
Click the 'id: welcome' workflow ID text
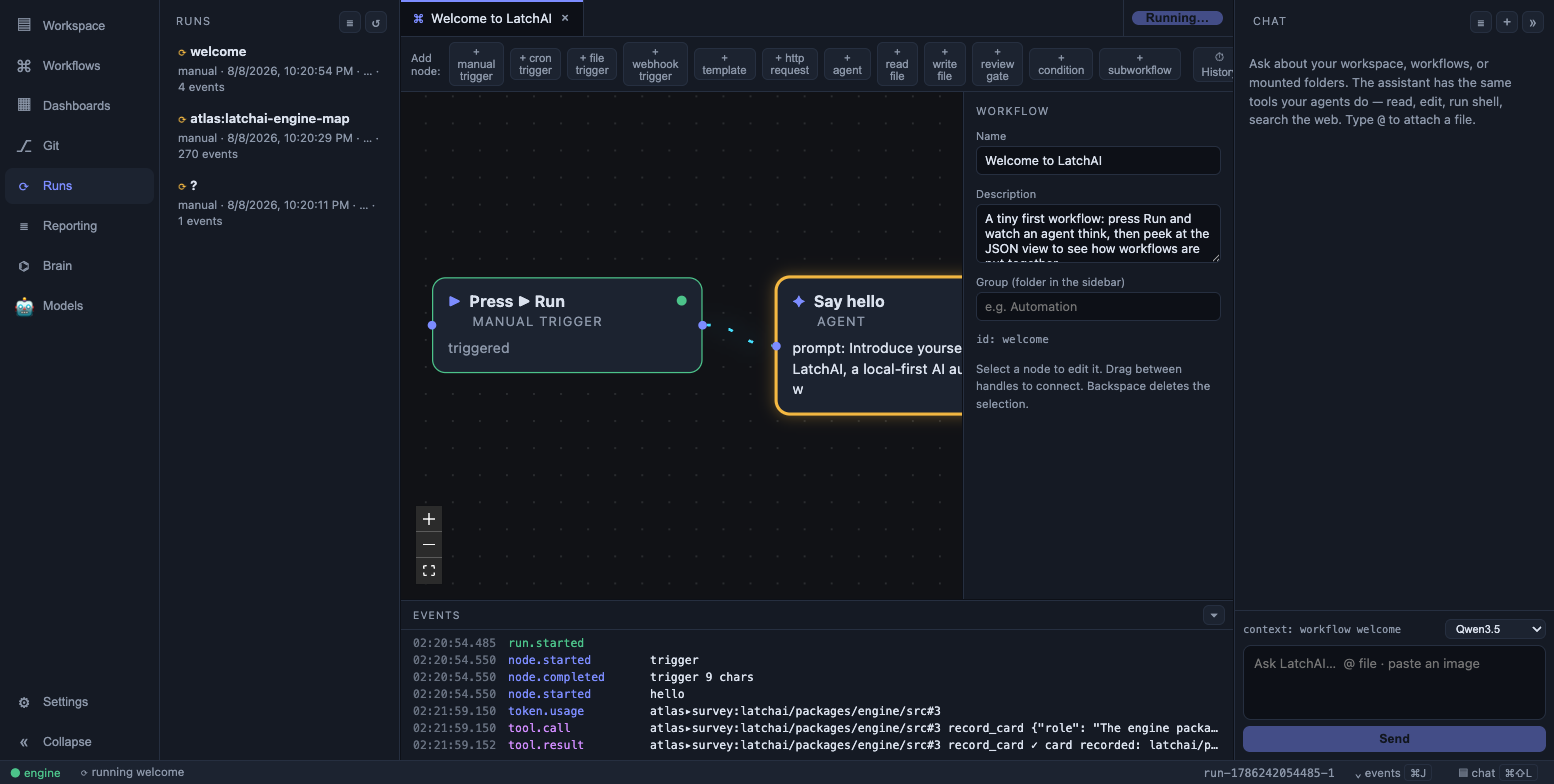1012,339
